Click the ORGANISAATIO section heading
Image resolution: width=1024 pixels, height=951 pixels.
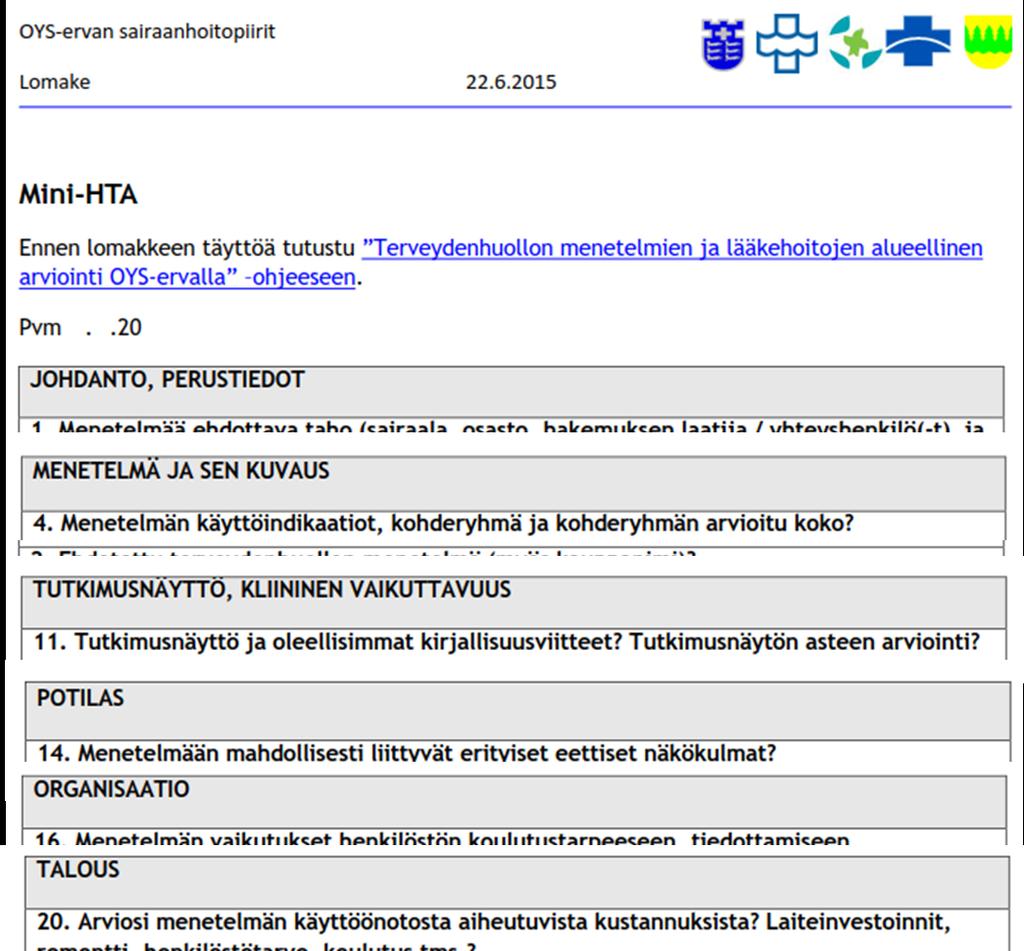point(112,789)
